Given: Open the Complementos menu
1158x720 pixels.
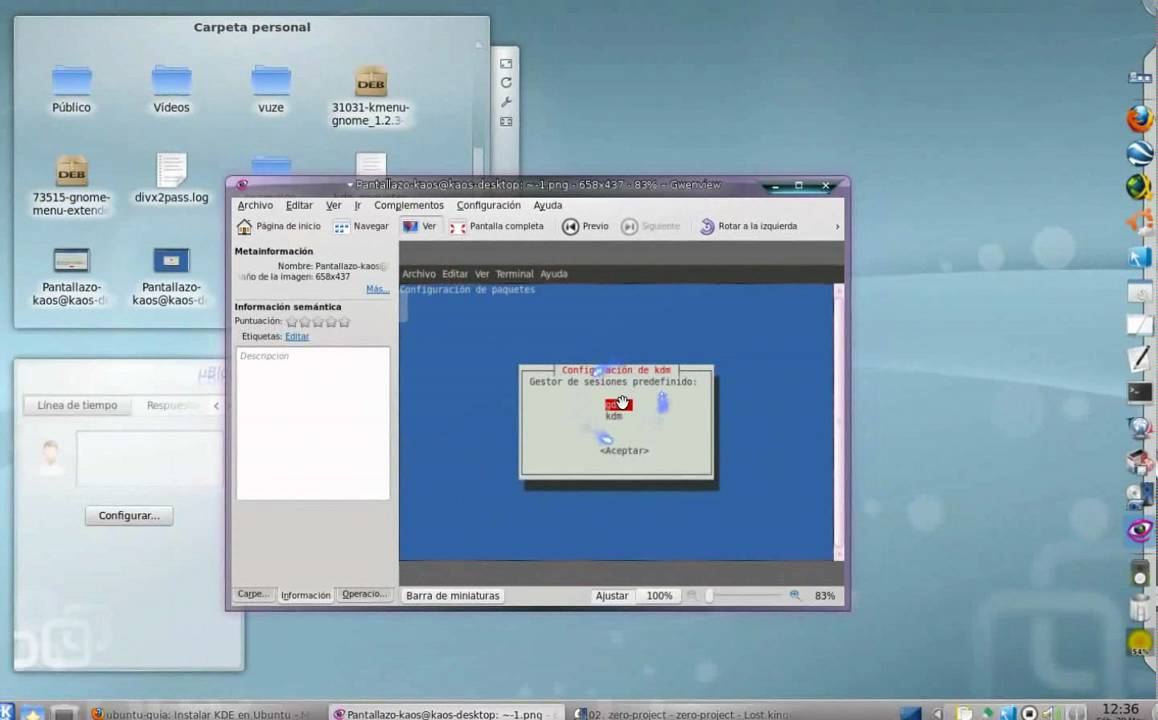Looking at the screenshot, I should (x=408, y=205).
